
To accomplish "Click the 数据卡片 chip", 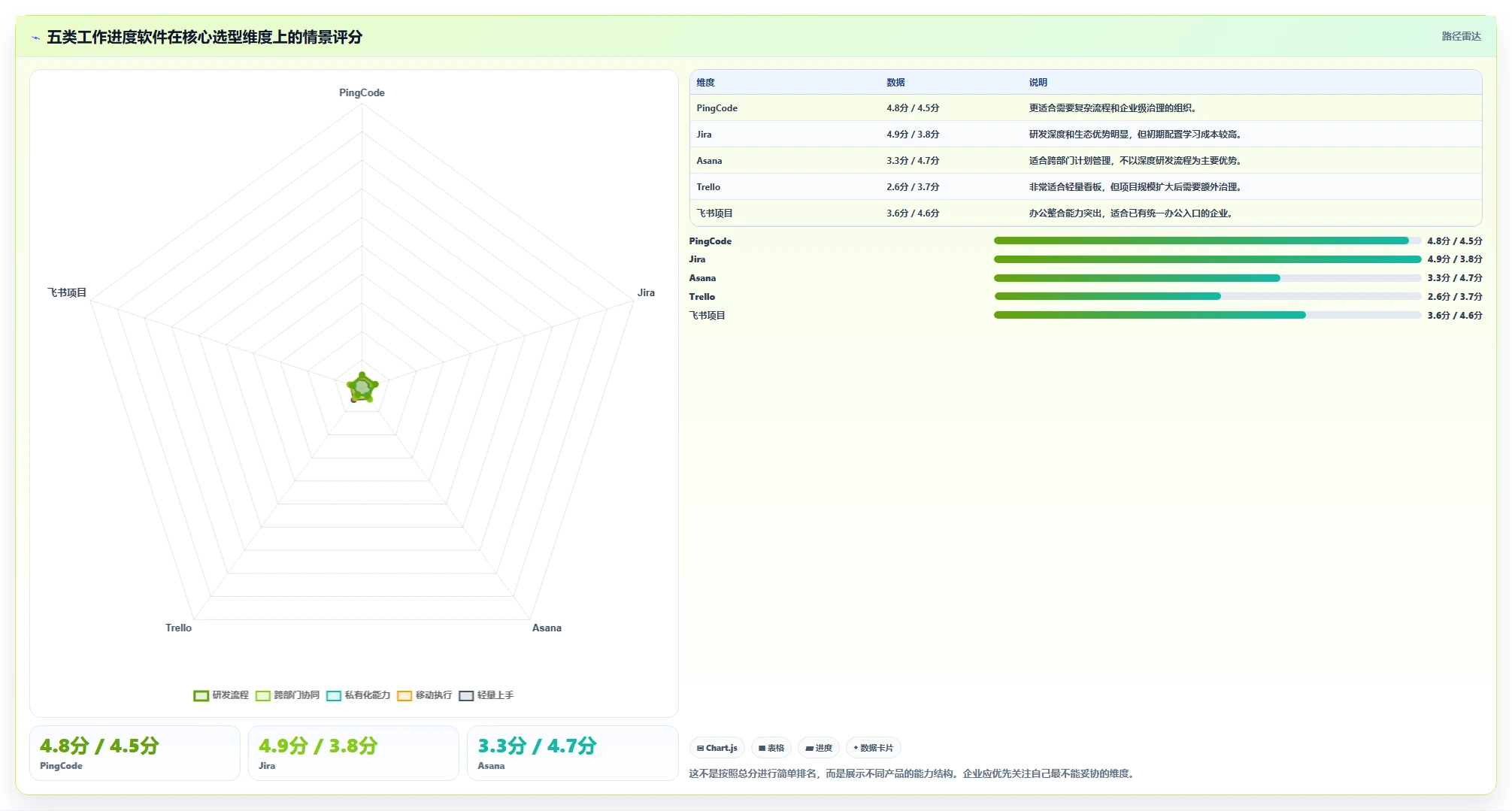I will tap(874, 748).
